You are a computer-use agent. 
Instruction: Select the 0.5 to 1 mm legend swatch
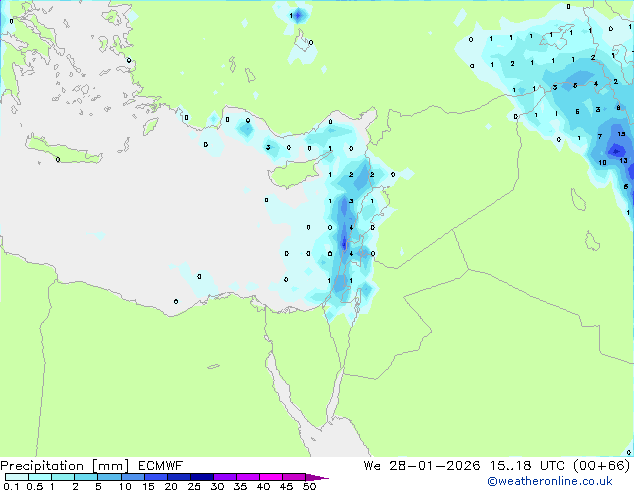tap(40, 477)
